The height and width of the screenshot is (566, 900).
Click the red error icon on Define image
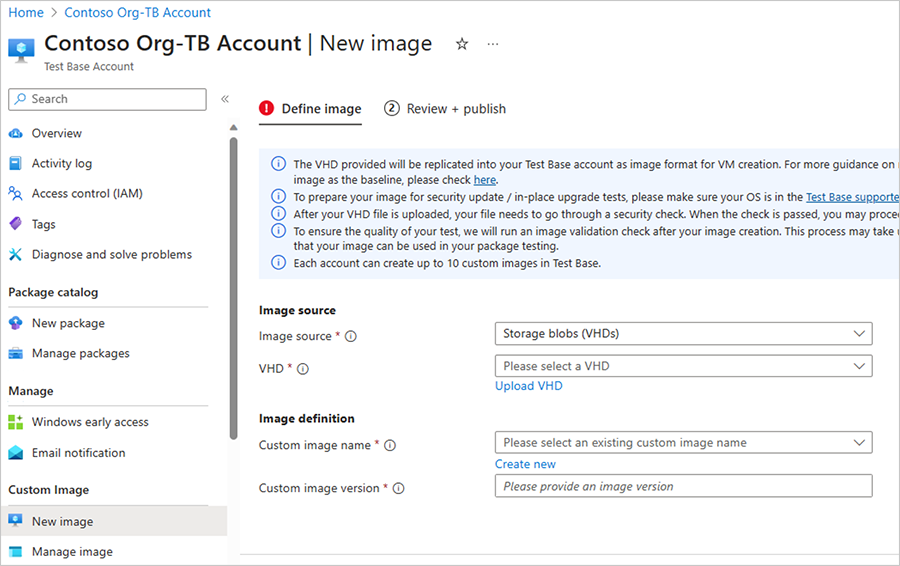(266, 108)
